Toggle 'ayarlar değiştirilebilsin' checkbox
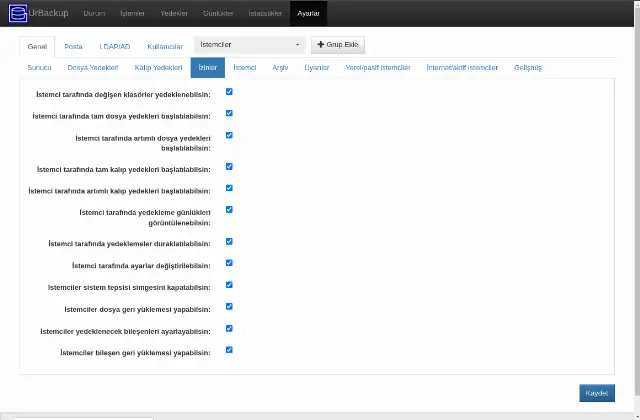Screen dimensions: 640x420 [x=229, y=263]
